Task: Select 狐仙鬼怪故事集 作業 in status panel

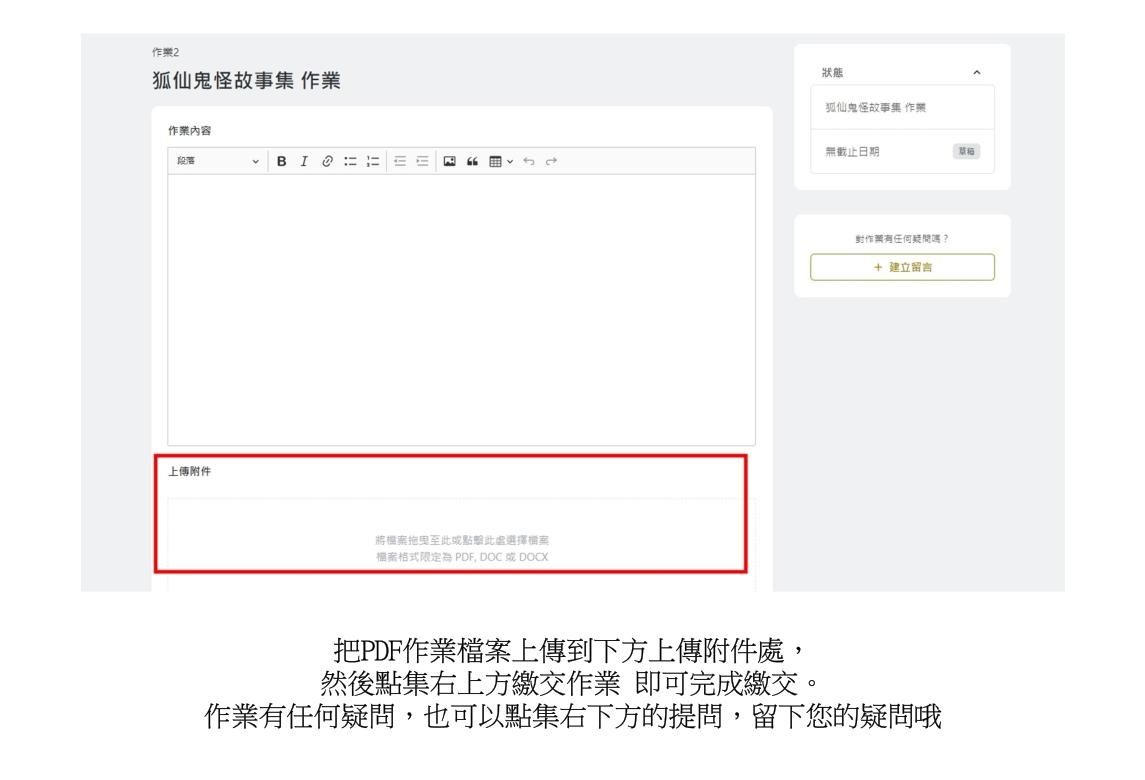Action: [x=868, y=108]
